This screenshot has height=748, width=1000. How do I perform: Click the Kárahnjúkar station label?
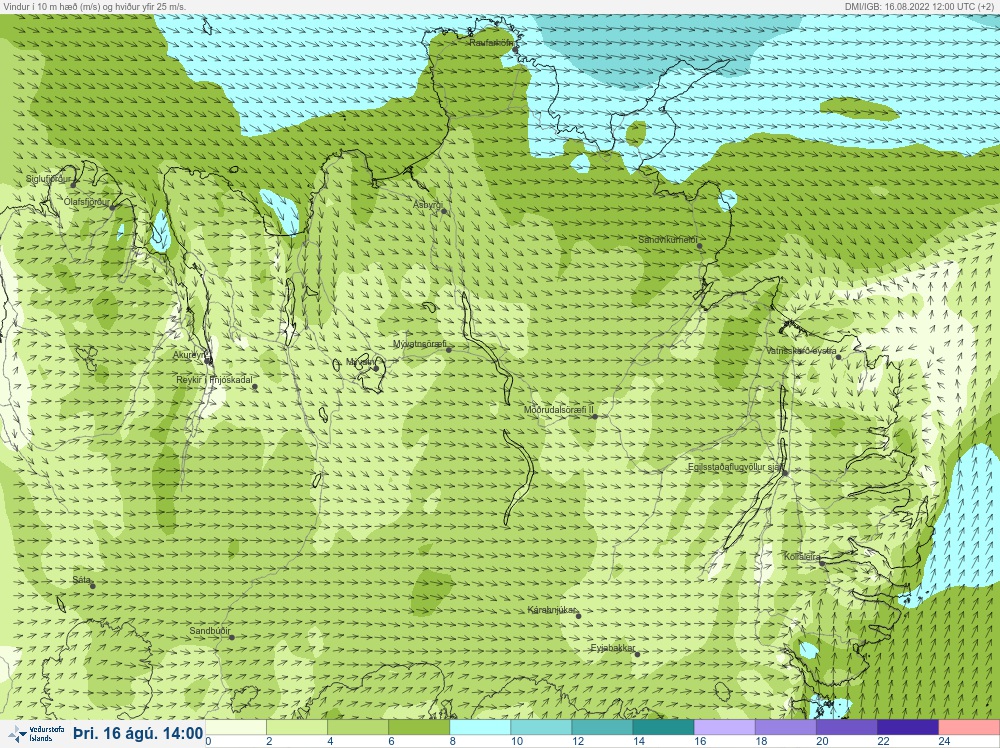click(552, 610)
